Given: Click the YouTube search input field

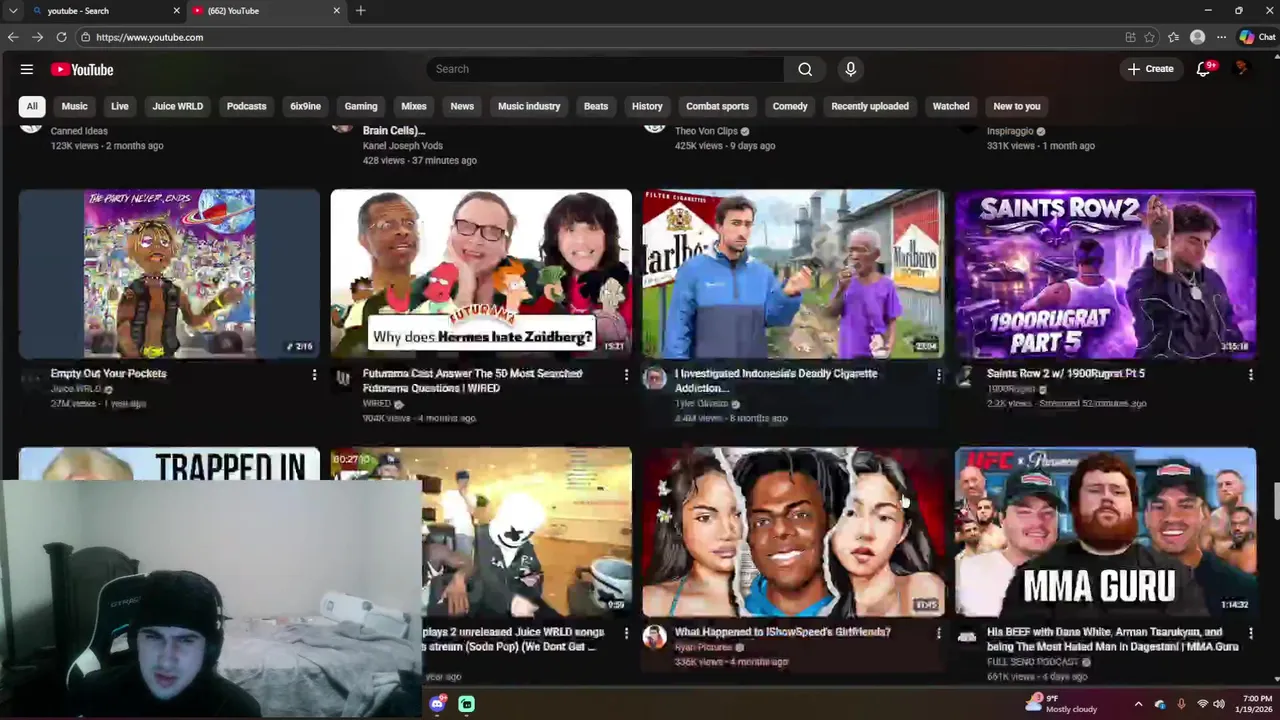Looking at the screenshot, I should coord(605,69).
